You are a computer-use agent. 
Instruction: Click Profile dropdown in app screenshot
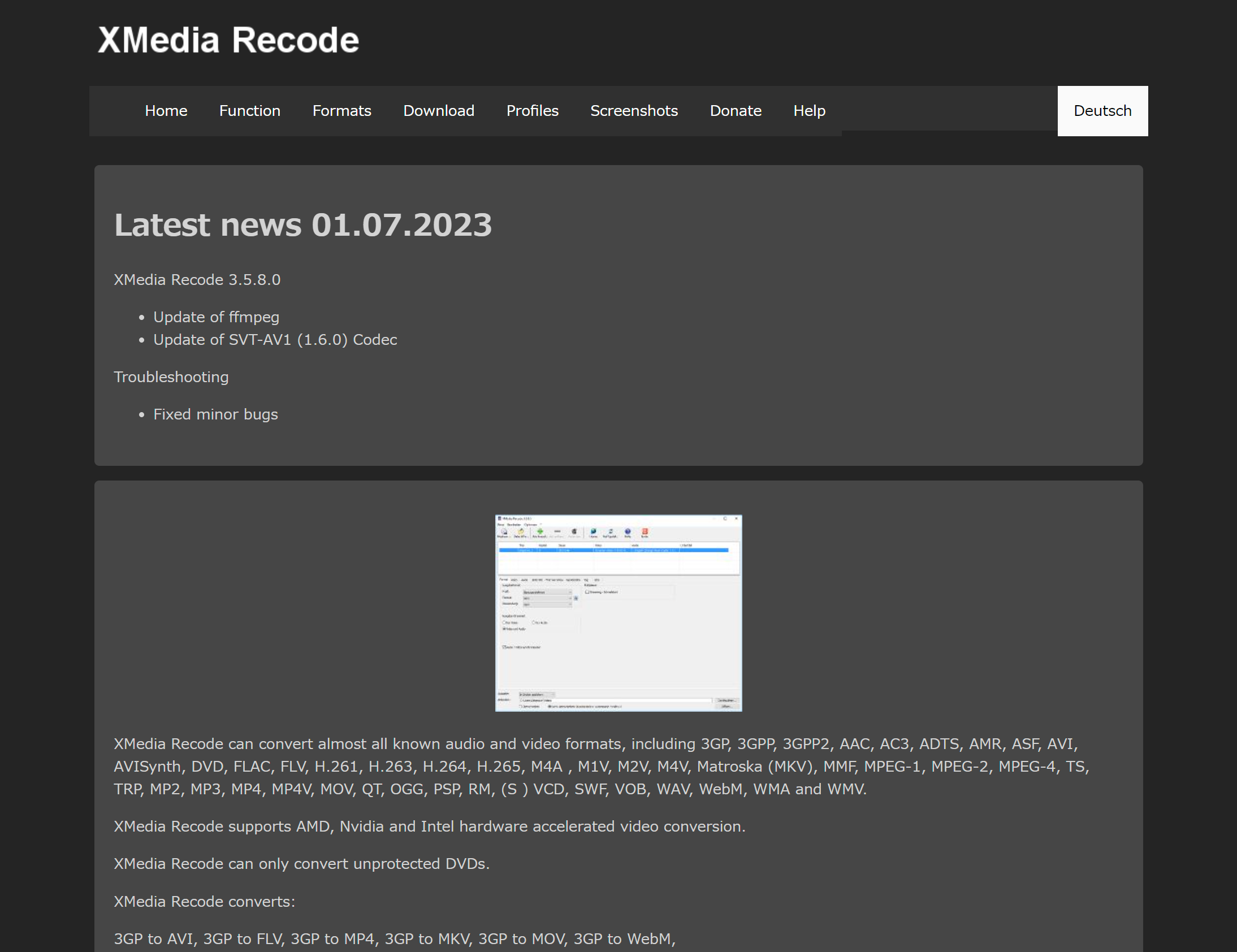[x=547, y=592]
